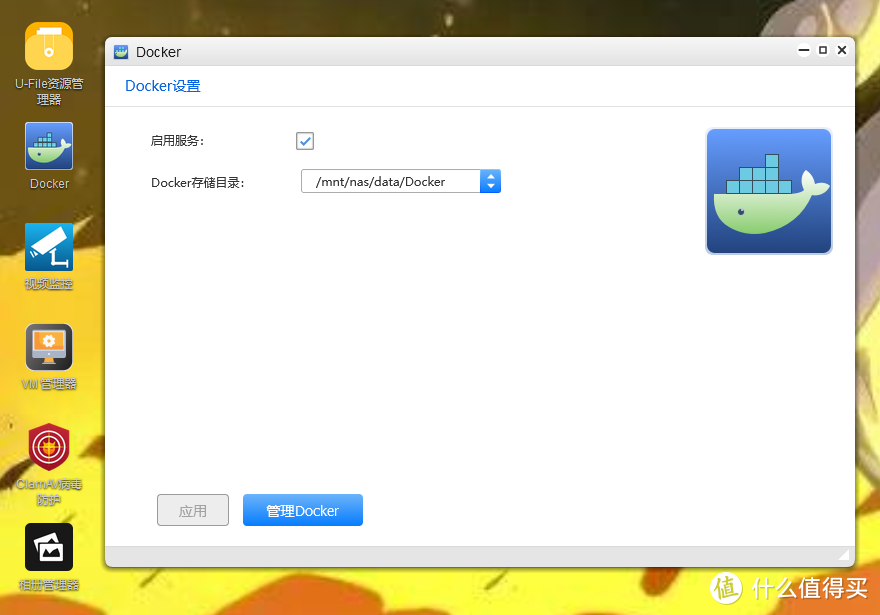The height and width of the screenshot is (615, 880).
Task: Uncheck the 启用服务 checkbox
Action: (304, 141)
